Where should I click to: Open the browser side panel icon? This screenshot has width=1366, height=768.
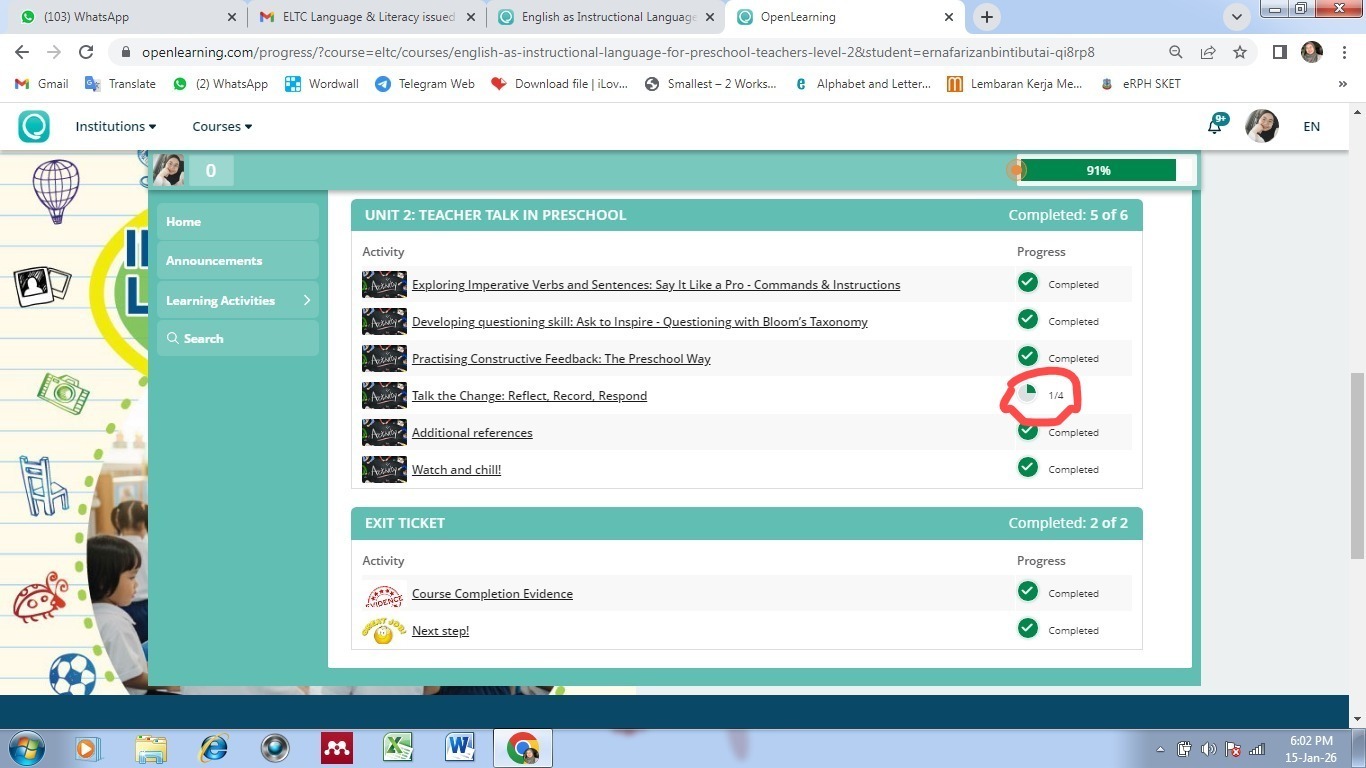(1279, 52)
